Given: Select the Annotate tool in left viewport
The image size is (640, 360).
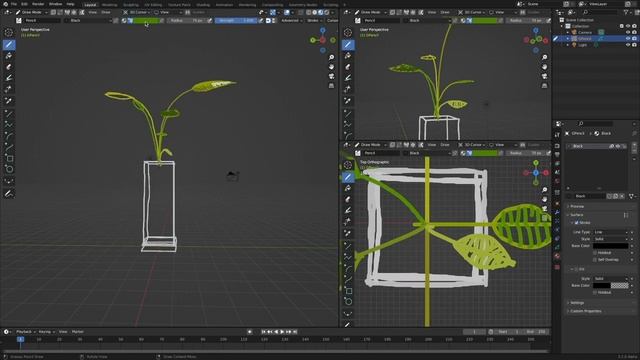Looking at the screenshot, I should [9, 193].
